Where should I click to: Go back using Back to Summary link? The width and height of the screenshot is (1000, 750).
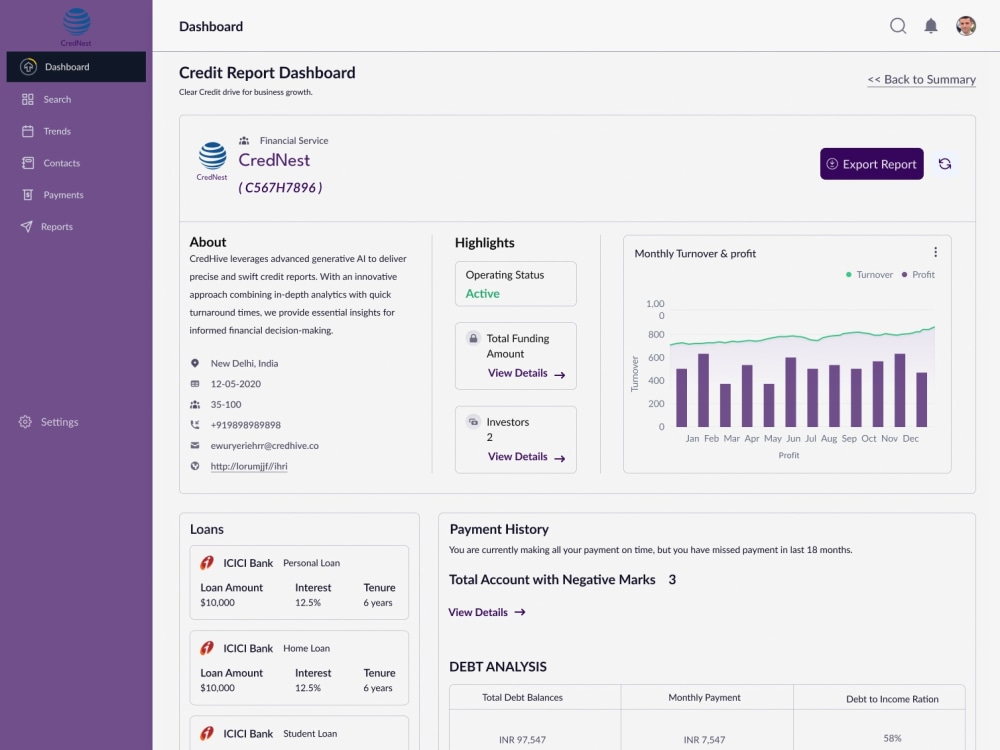921,79
